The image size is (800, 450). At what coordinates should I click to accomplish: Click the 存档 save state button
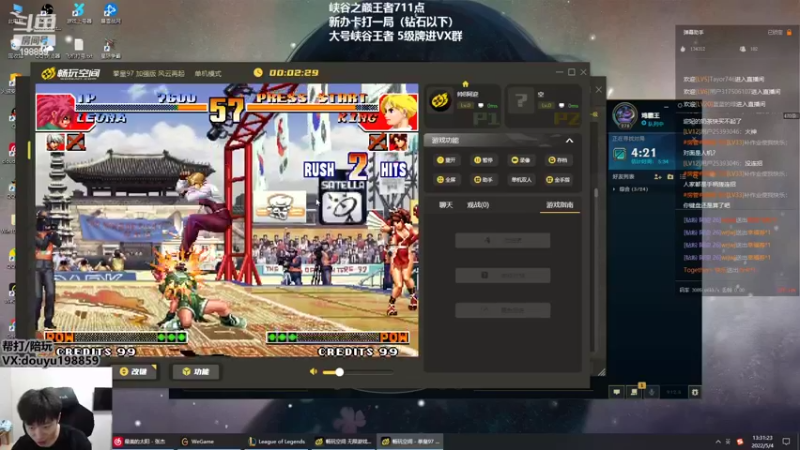(557, 160)
